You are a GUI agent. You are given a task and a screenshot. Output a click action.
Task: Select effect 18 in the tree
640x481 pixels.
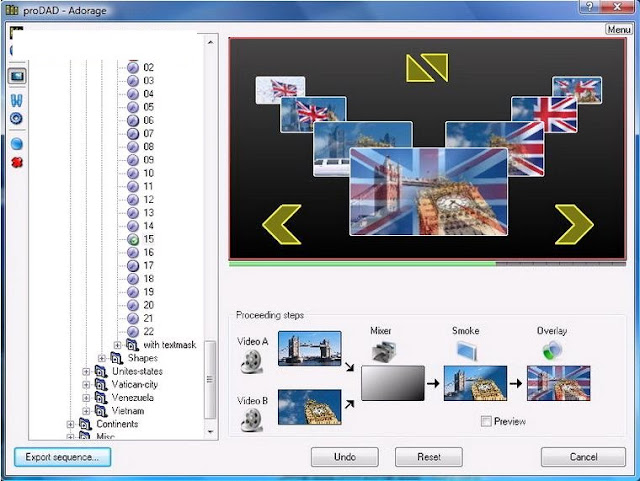(x=141, y=278)
